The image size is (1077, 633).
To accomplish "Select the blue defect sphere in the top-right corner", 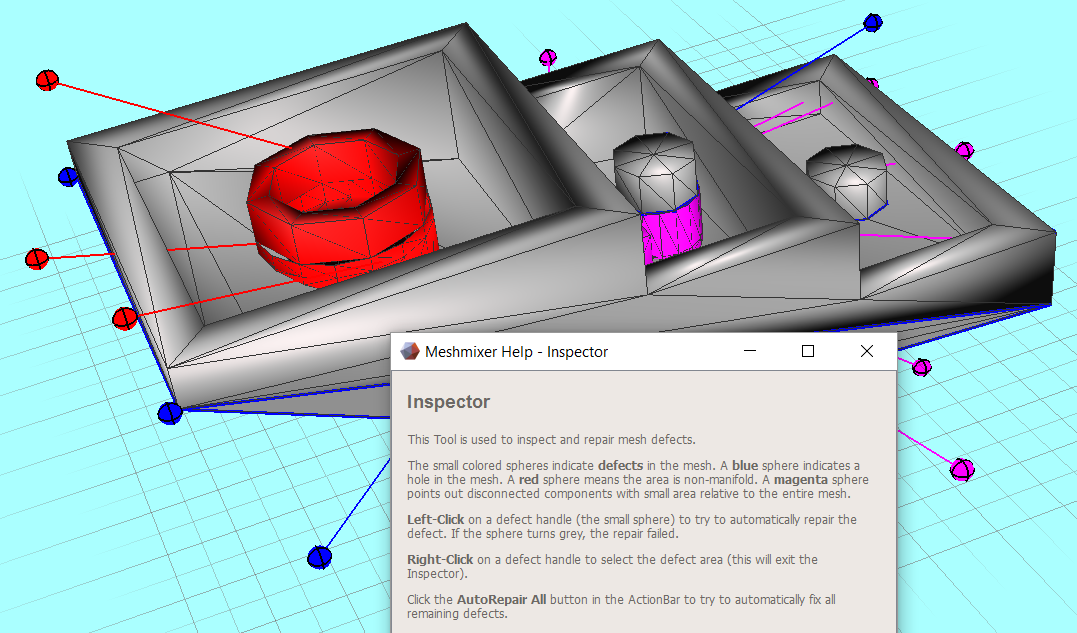I will pyautogui.click(x=871, y=20).
